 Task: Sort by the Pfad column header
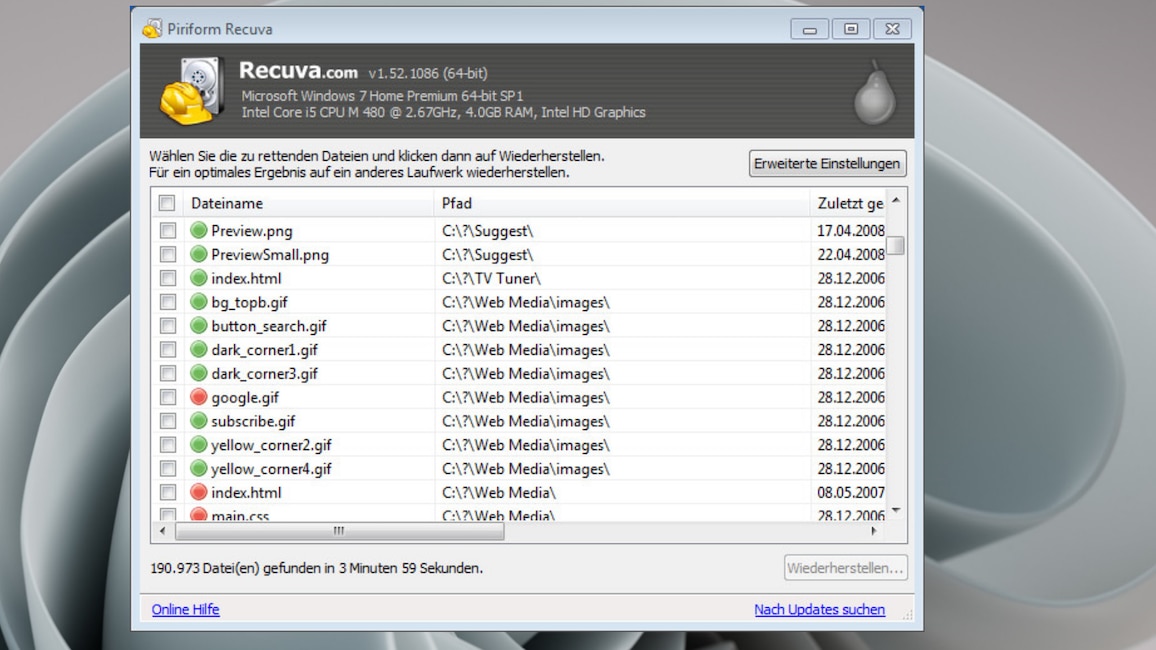[622, 203]
